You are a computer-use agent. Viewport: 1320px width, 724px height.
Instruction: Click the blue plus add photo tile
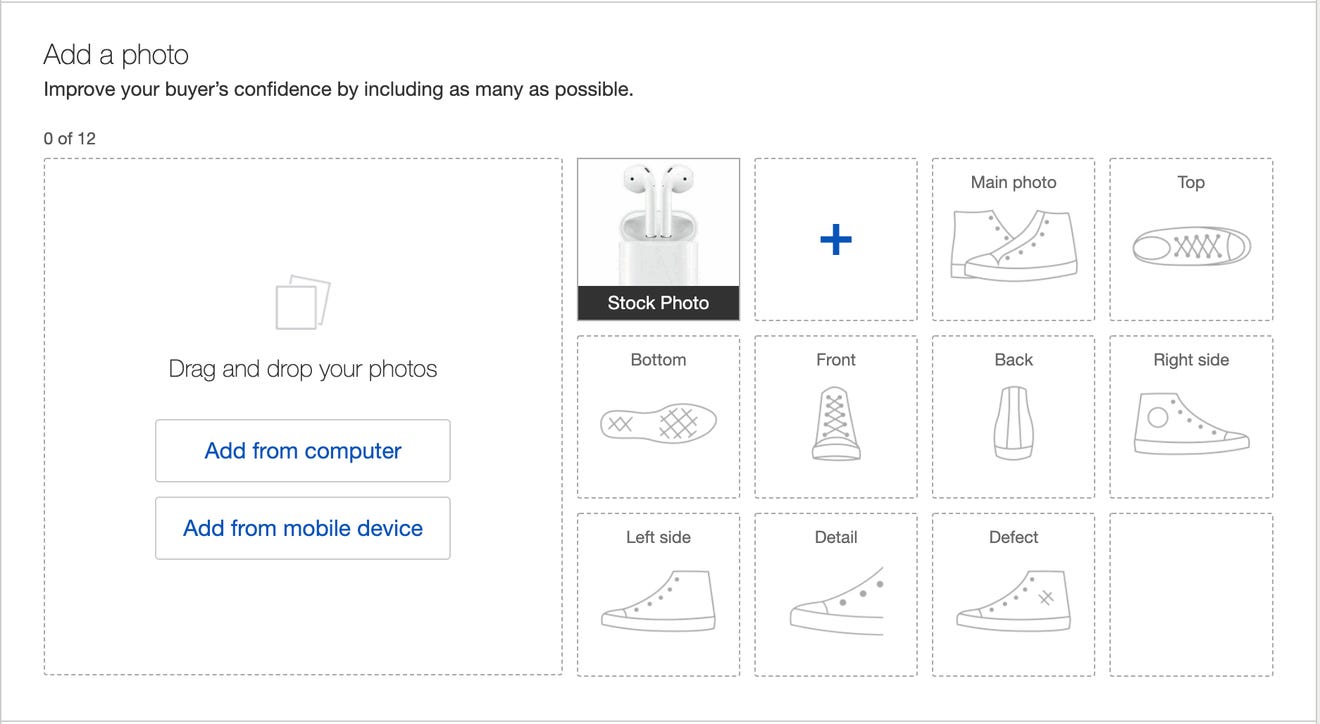coord(835,239)
